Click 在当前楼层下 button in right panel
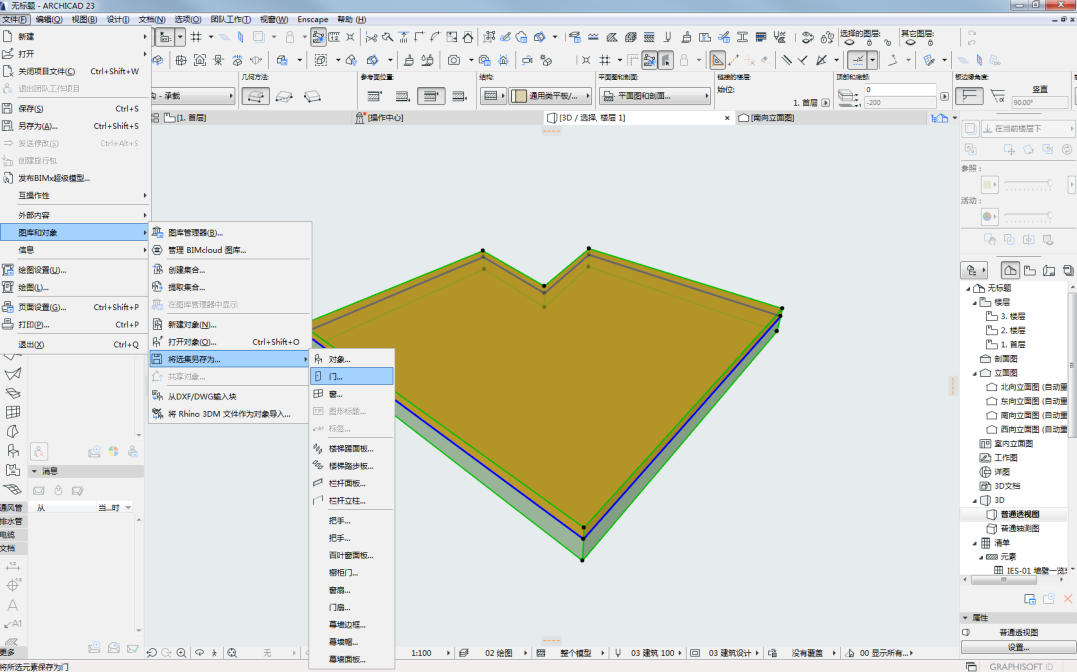The height and width of the screenshot is (672, 1077). click(x=1026, y=128)
